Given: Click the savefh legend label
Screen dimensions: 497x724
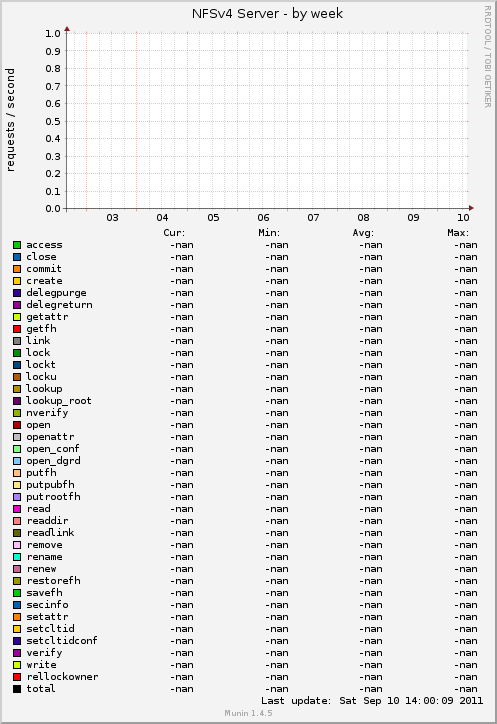Looking at the screenshot, I should coord(44,593).
